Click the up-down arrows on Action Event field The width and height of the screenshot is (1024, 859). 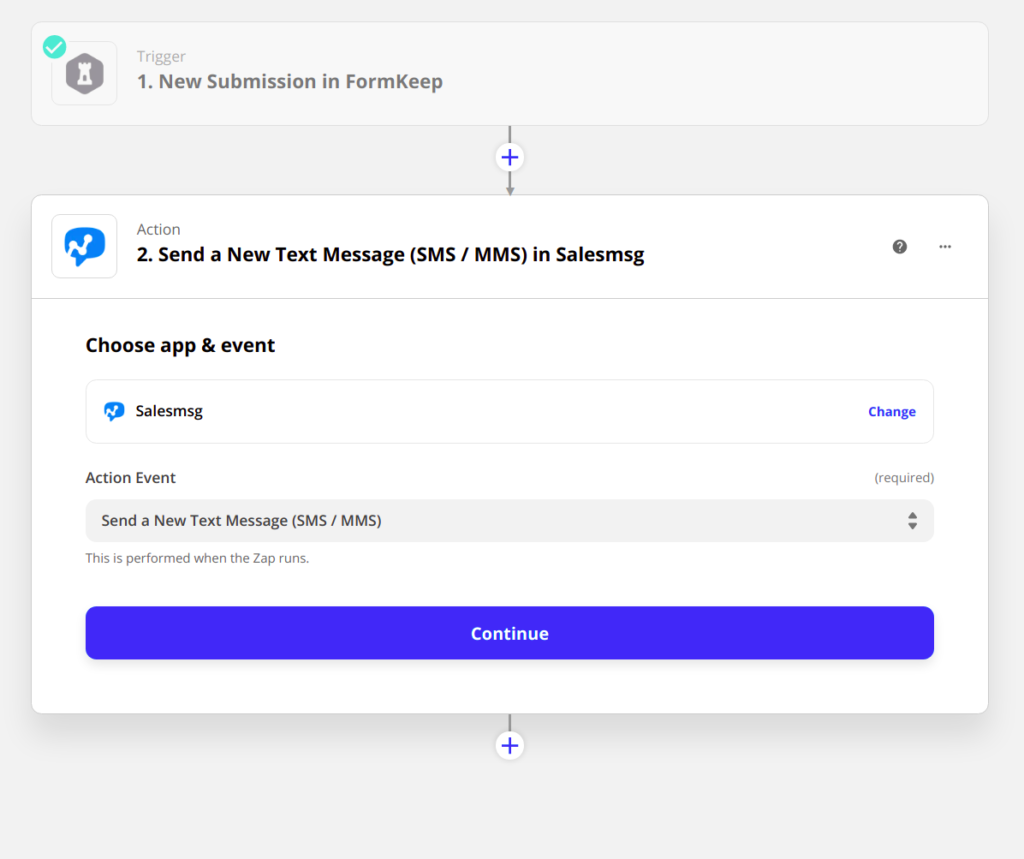click(x=912, y=521)
